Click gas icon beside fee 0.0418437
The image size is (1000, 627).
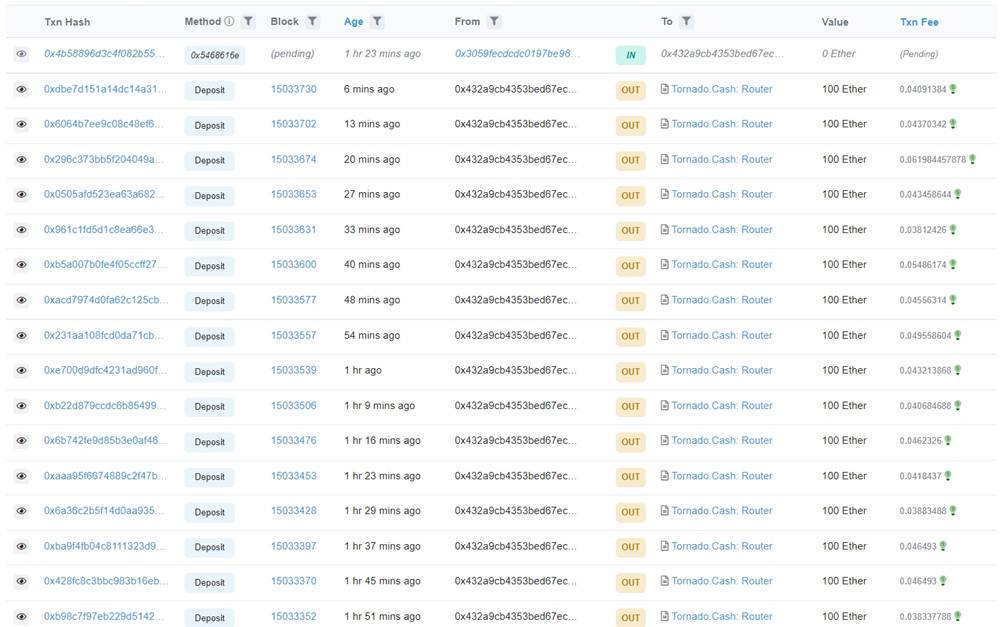[948, 476]
